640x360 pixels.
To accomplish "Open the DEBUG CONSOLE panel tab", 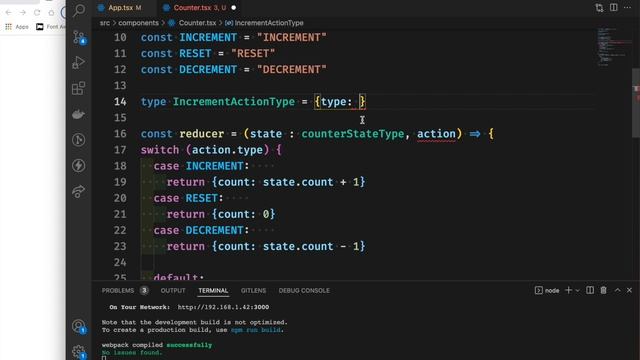I will click(304, 290).
